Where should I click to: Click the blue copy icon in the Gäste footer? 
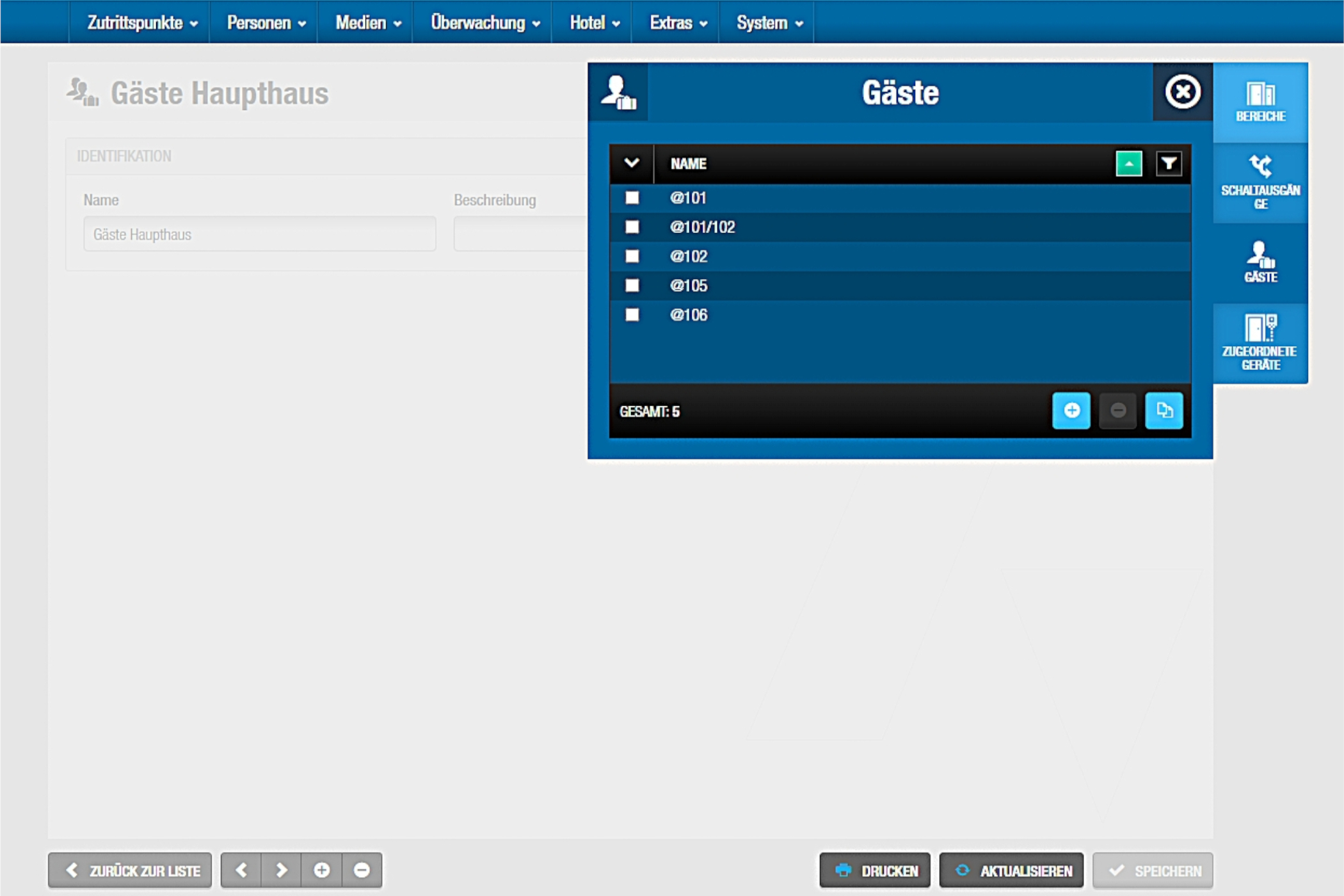(x=1164, y=411)
